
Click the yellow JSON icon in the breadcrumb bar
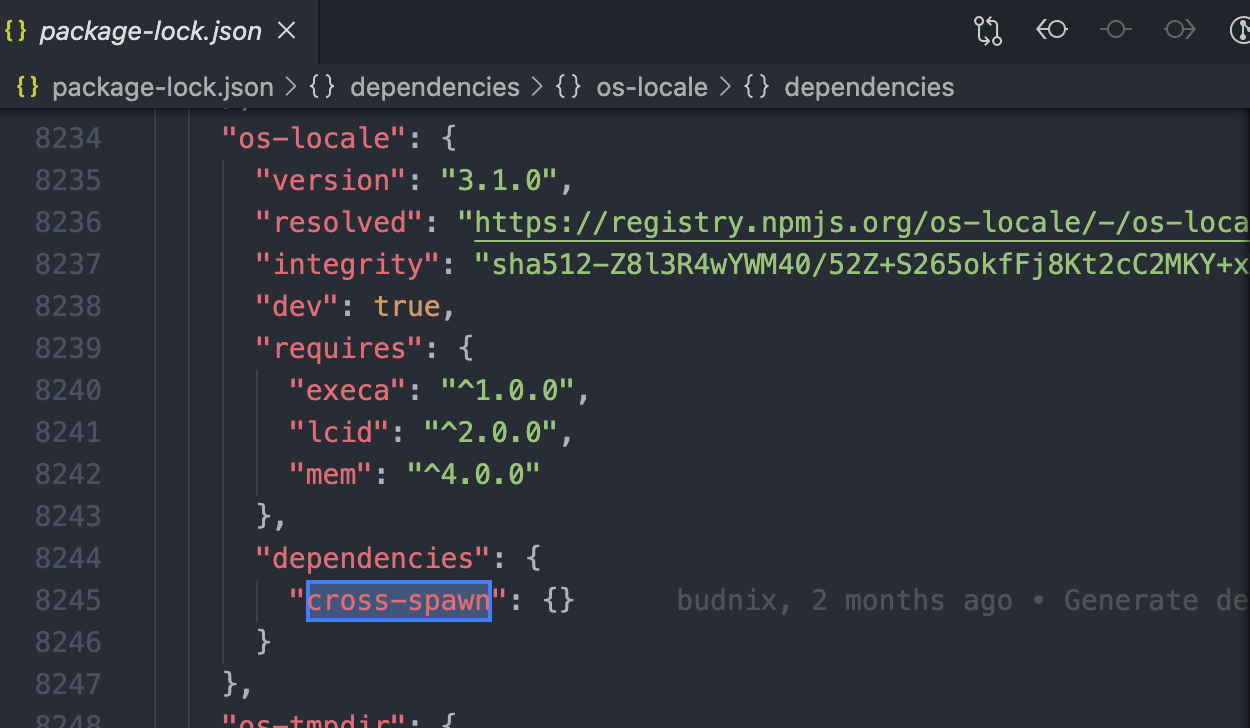tap(25, 87)
